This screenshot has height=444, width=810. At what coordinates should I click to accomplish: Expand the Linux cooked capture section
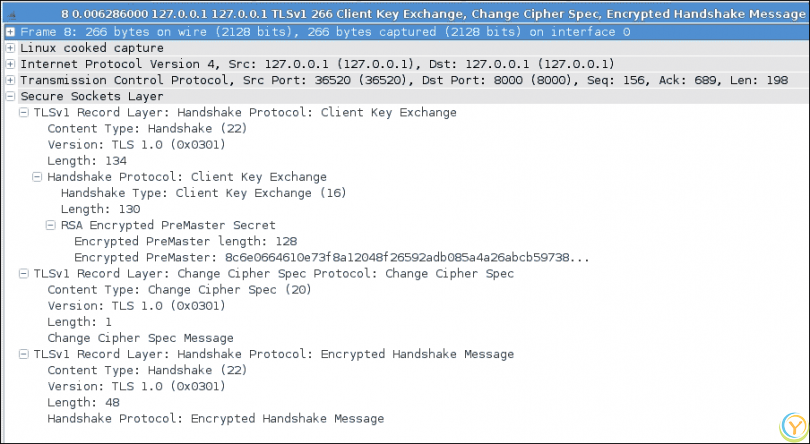click(10, 48)
